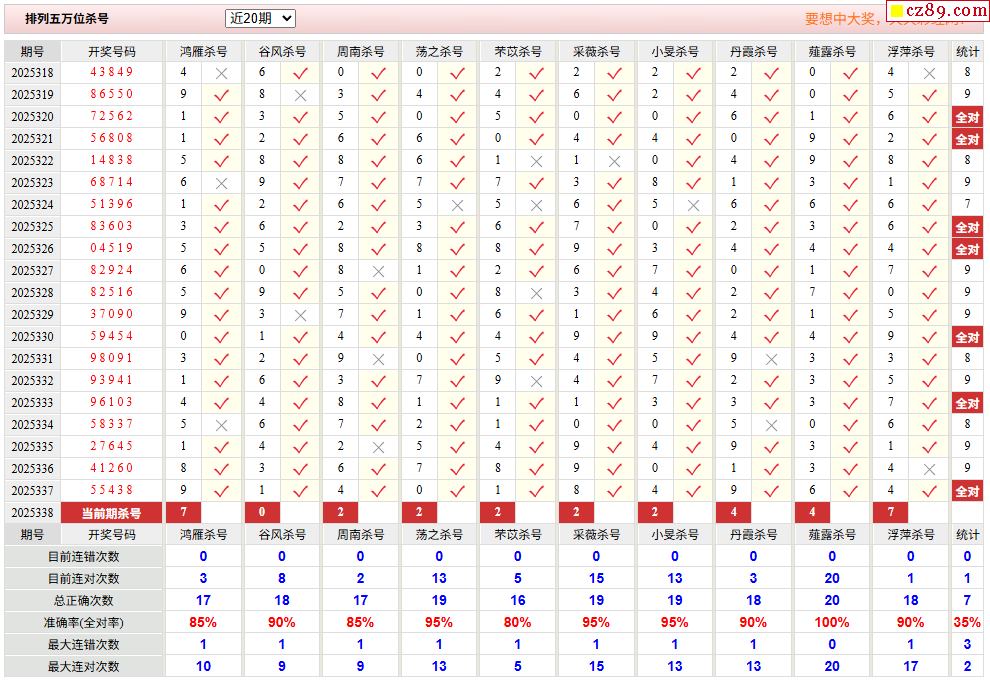Click the 100% accuracy value for 蘋露杀号
The image size is (990, 681).
tap(831, 623)
